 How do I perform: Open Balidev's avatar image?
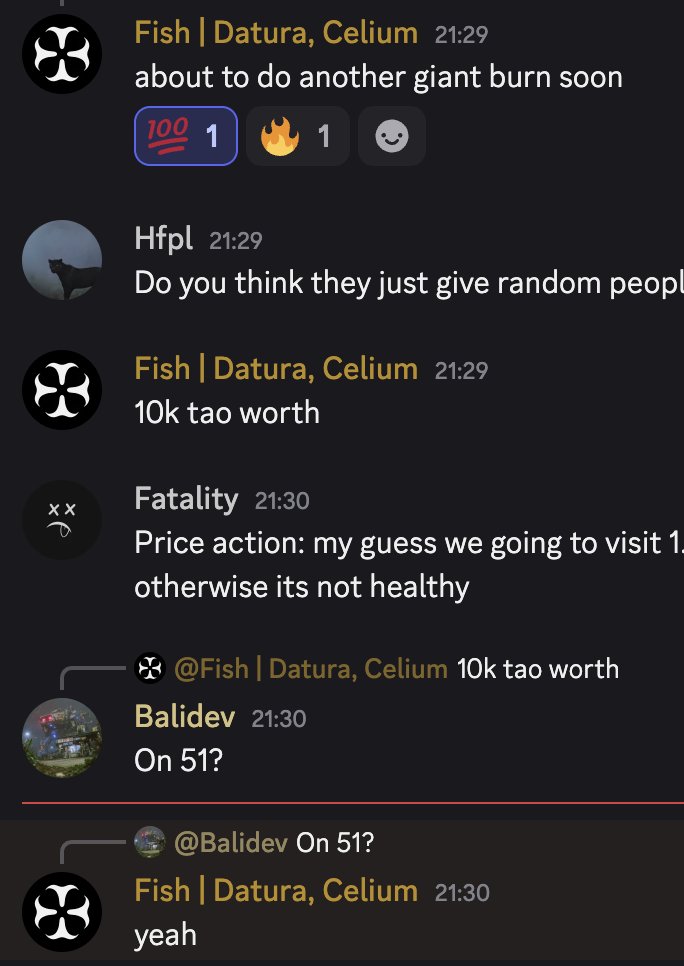tap(62, 738)
